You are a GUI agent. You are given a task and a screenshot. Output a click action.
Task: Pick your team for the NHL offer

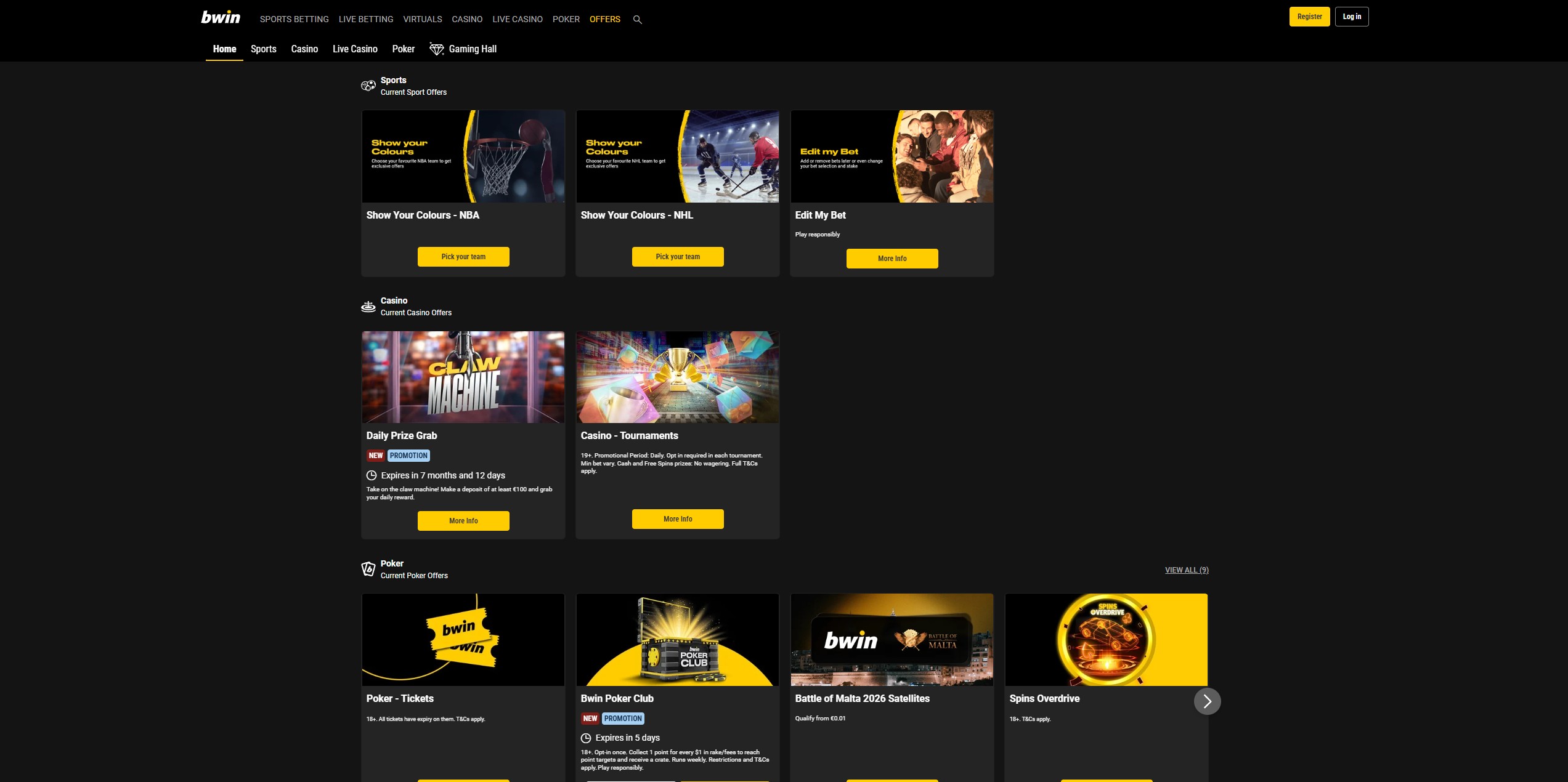pos(678,257)
